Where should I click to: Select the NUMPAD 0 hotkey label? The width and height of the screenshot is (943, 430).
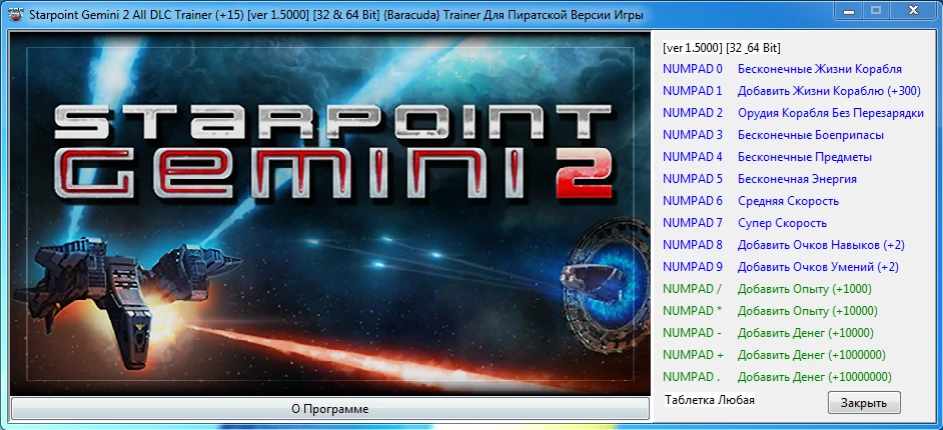click(x=692, y=69)
